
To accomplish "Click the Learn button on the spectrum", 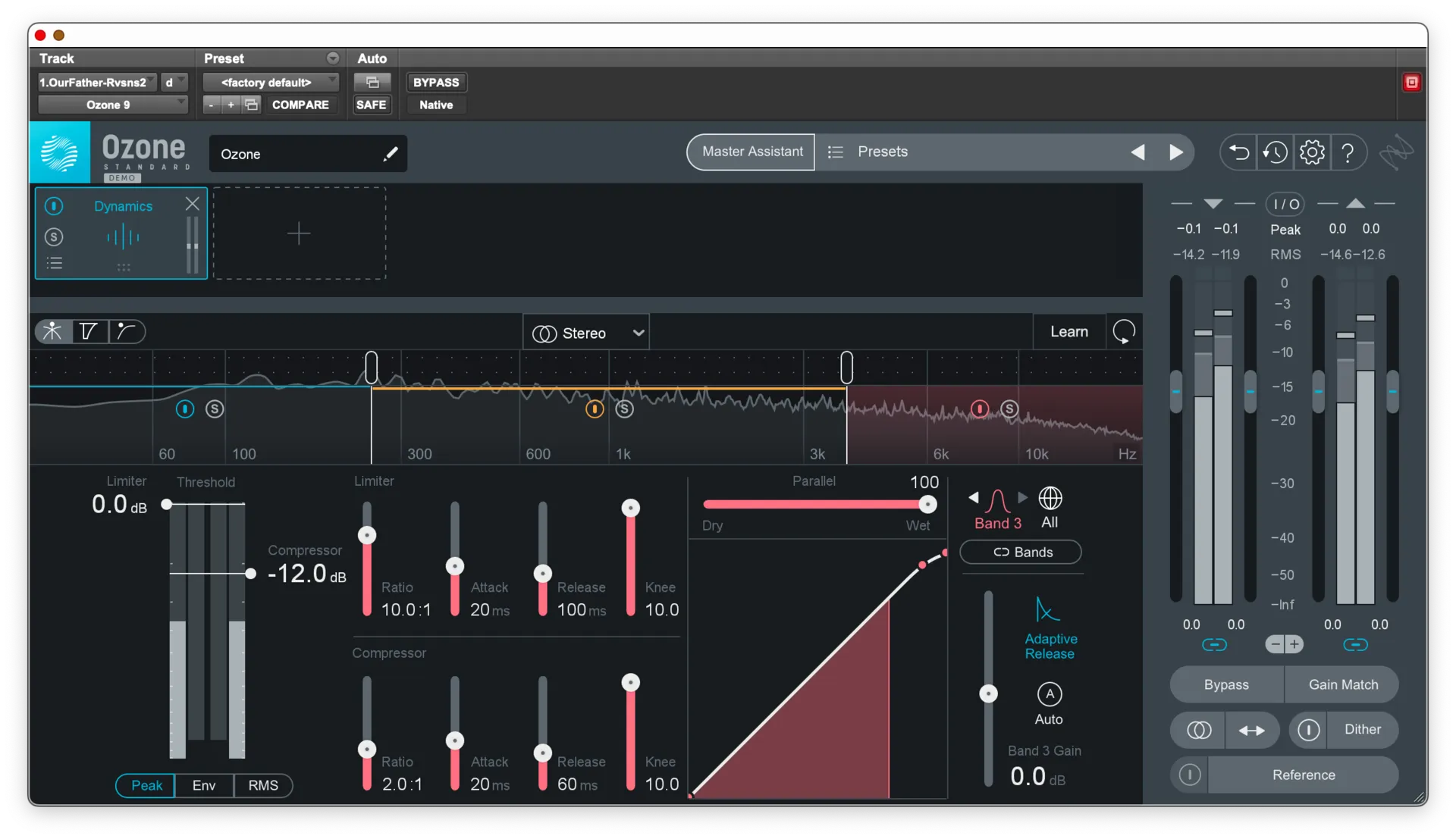I will [1068, 331].
